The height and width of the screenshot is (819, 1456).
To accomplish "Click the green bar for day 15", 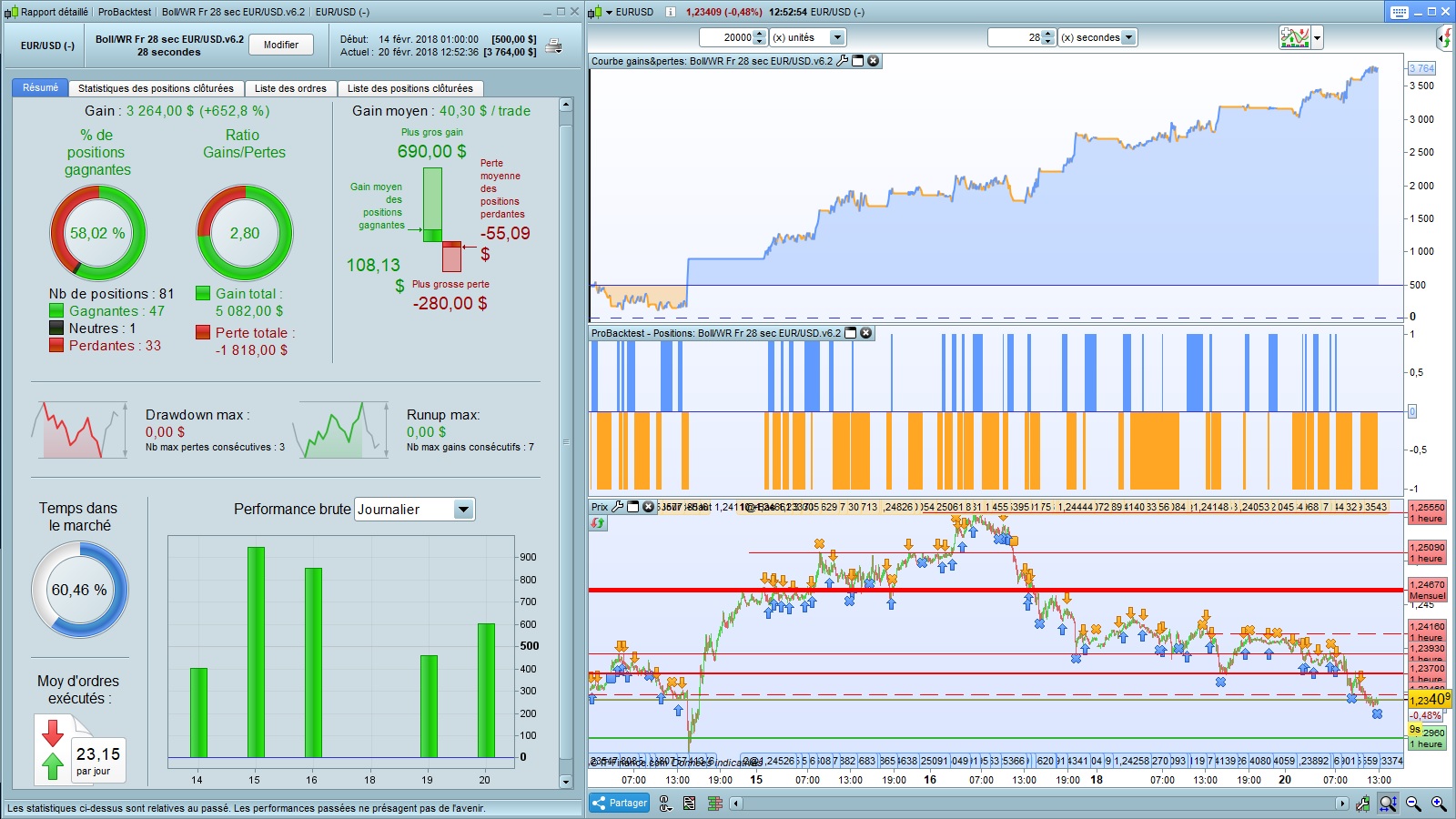I will pyautogui.click(x=257, y=652).
